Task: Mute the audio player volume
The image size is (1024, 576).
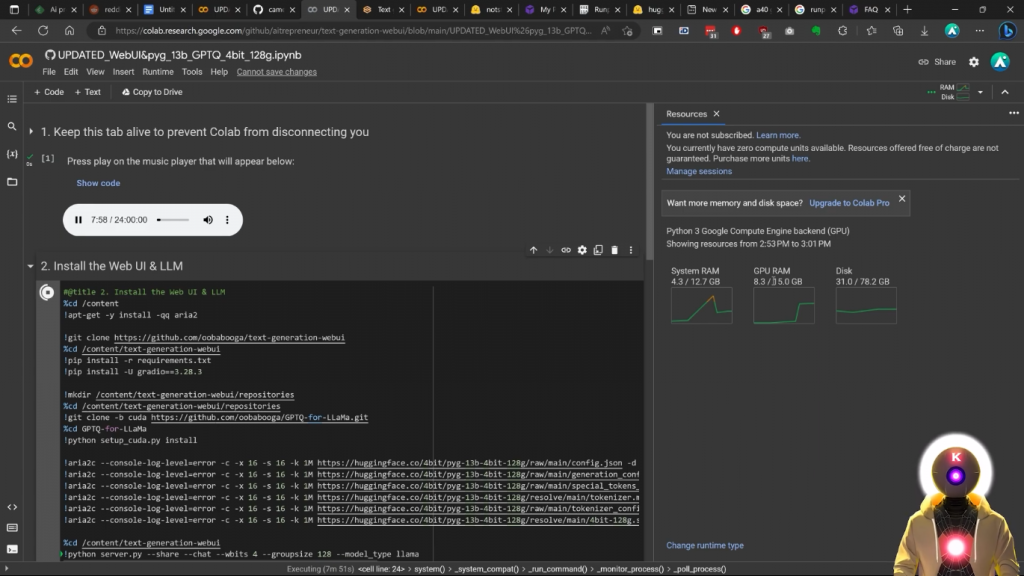Action: tap(208, 220)
